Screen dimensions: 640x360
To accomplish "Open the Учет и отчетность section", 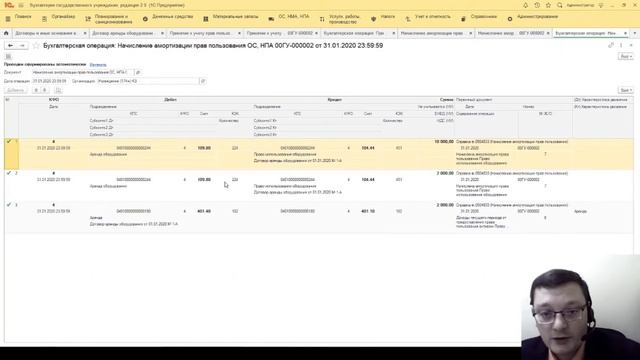I will (428, 18).
